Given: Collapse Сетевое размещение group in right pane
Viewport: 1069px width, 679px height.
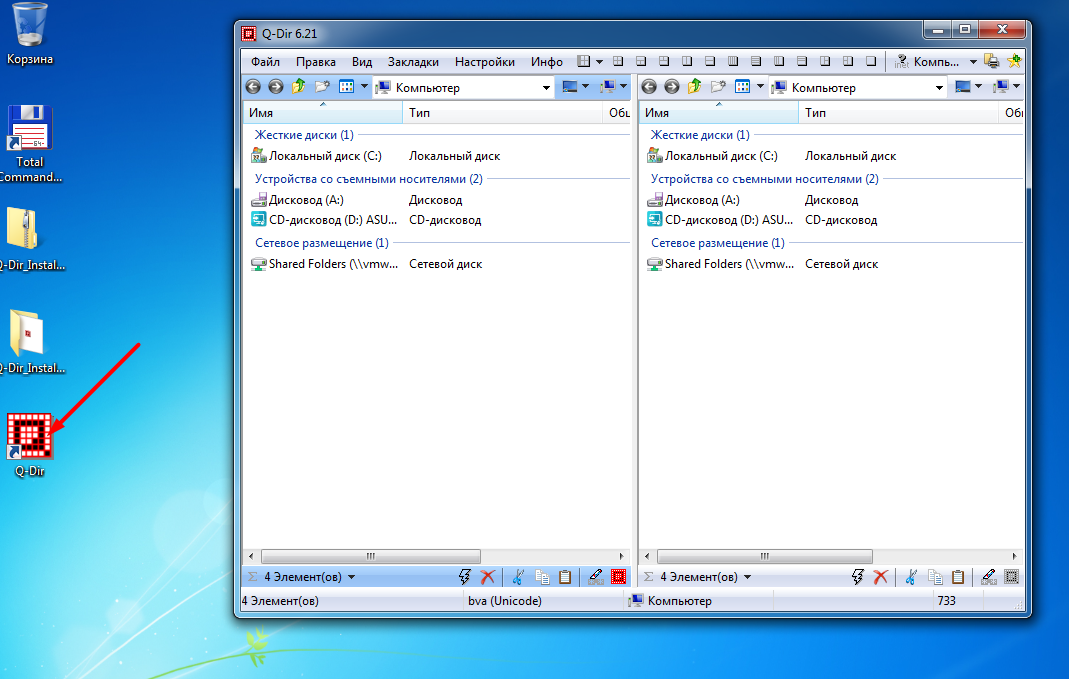Looking at the screenshot, I should [x=717, y=243].
